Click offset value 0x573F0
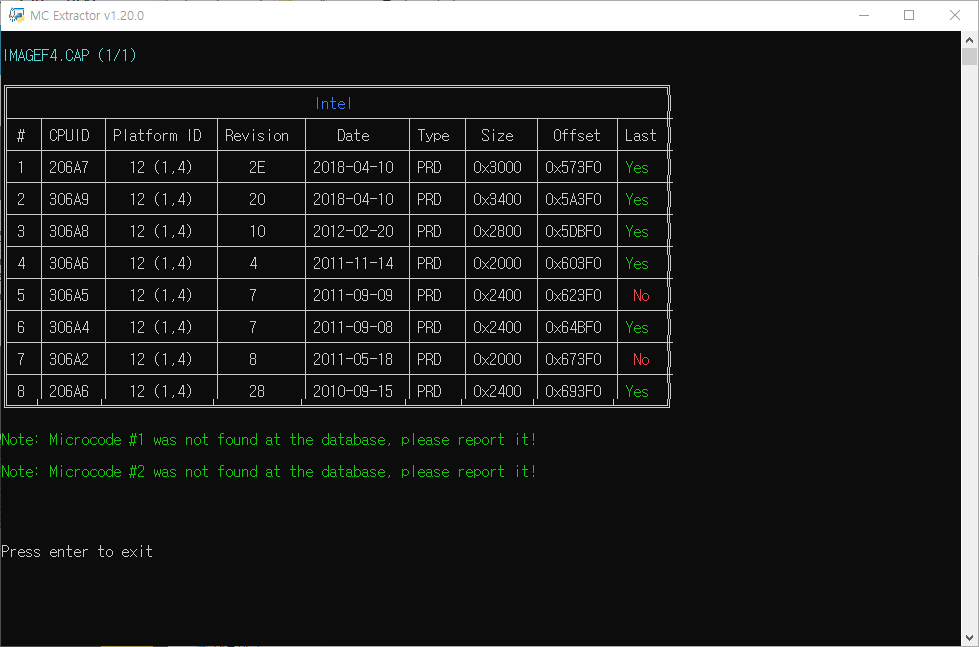979x647 pixels. coord(573,167)
